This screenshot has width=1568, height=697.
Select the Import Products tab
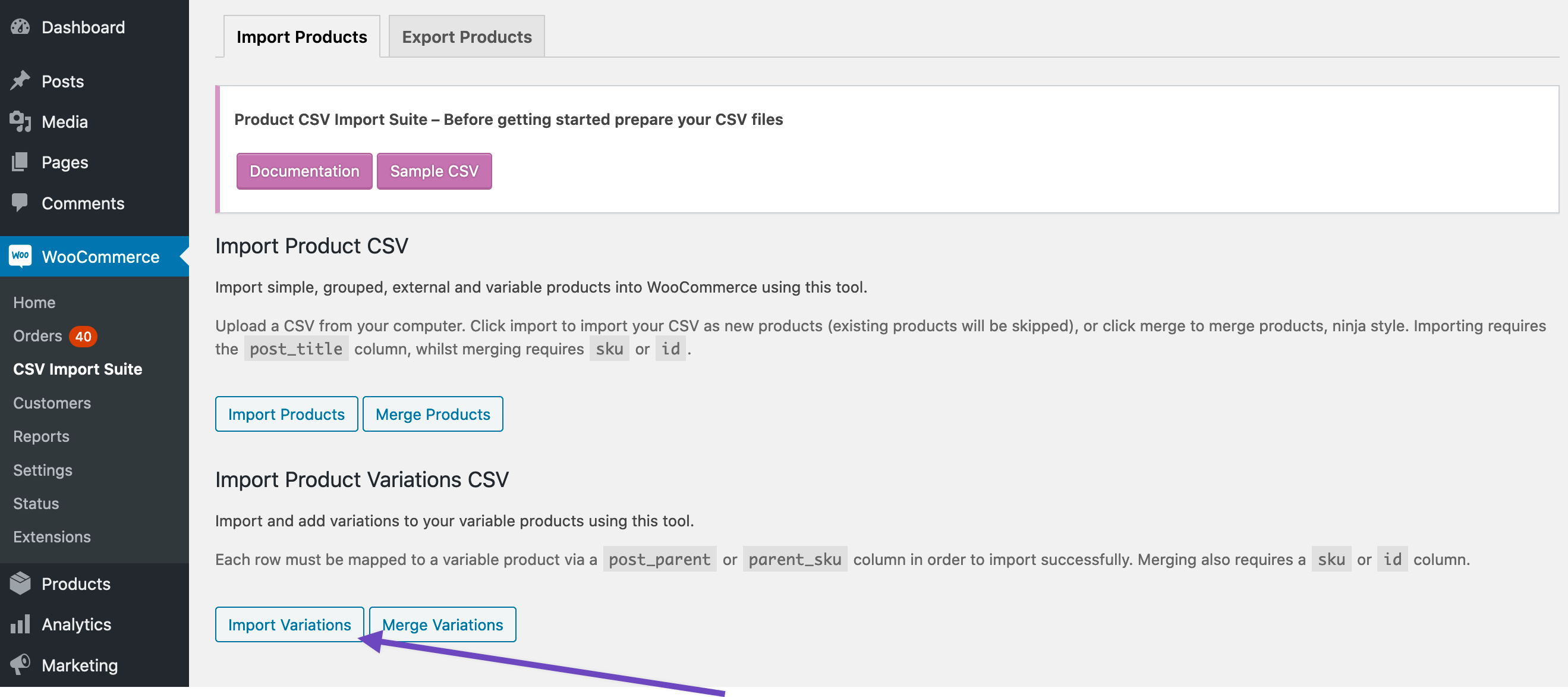point(302,36)
